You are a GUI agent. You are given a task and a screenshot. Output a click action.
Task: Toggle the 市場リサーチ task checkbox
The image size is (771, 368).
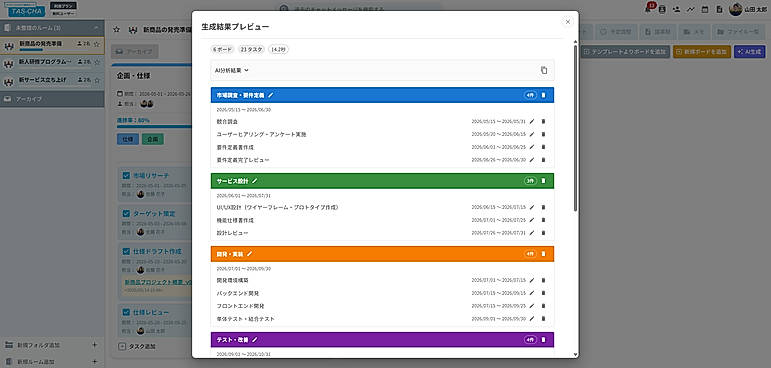click(x=126, y=175)
